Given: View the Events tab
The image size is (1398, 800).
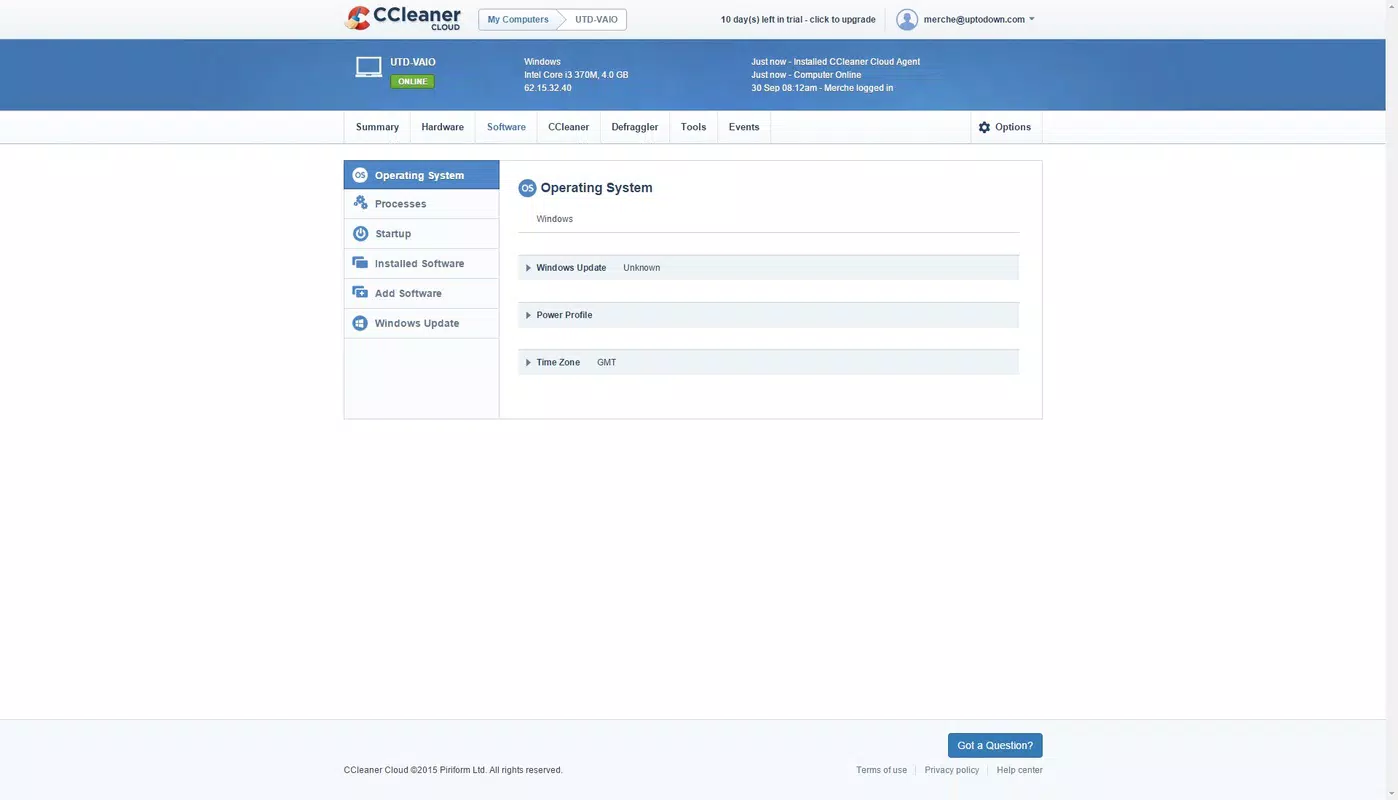Looking at the screenshot, I should (744, 127).
